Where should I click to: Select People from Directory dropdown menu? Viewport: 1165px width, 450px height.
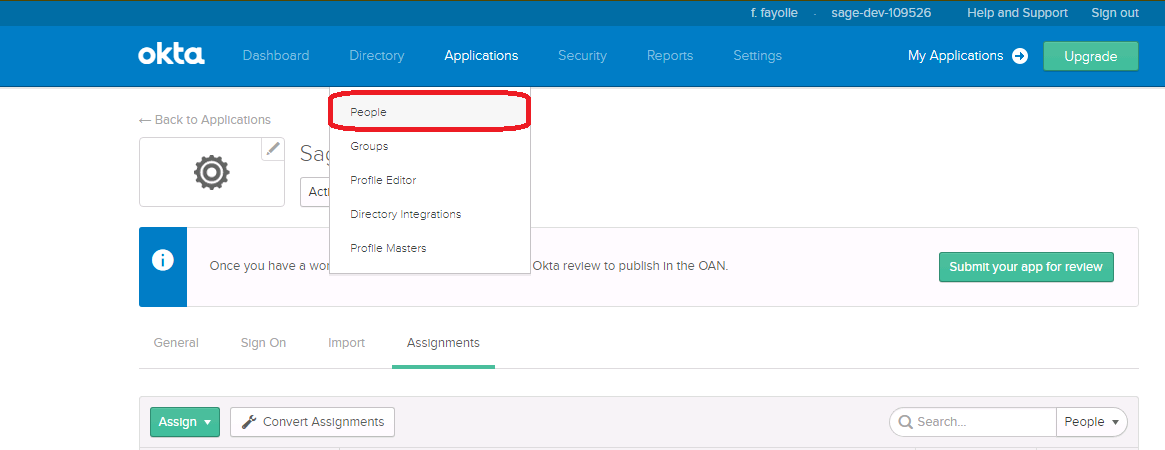click(x=429, y=112)
